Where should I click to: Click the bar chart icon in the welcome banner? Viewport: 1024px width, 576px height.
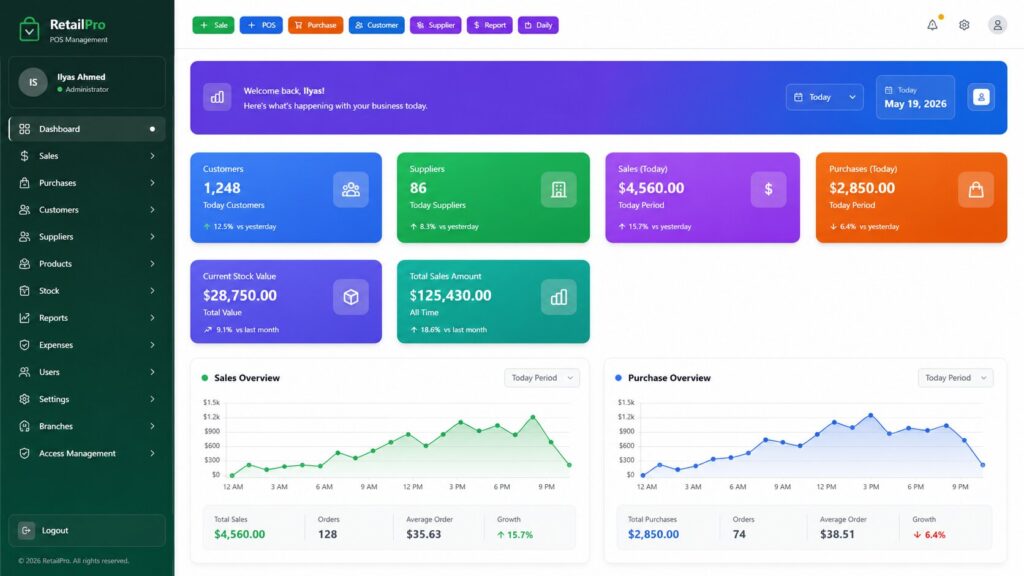(217, 97)
